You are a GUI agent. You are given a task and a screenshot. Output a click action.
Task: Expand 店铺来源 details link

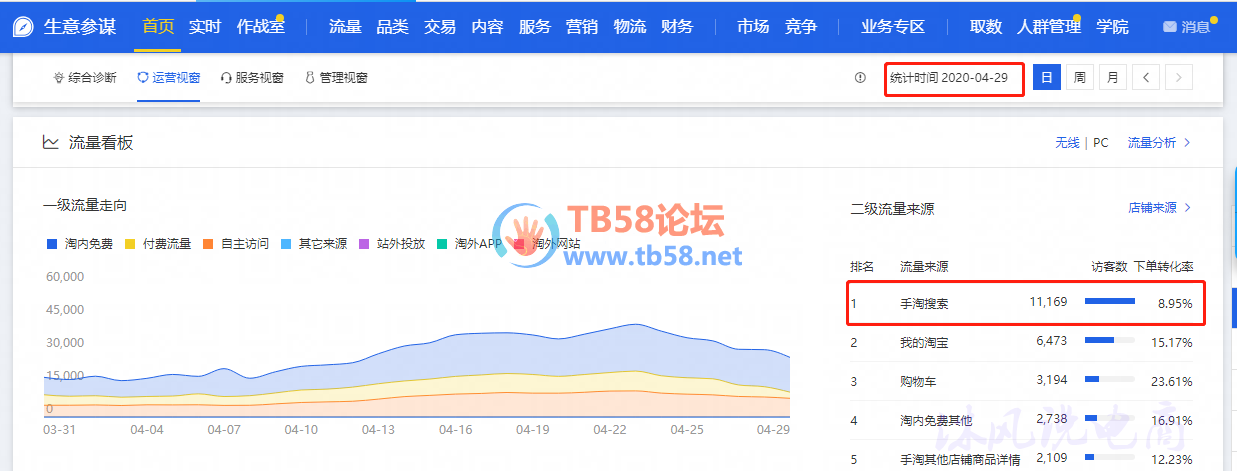click(x=1159, y=208)
